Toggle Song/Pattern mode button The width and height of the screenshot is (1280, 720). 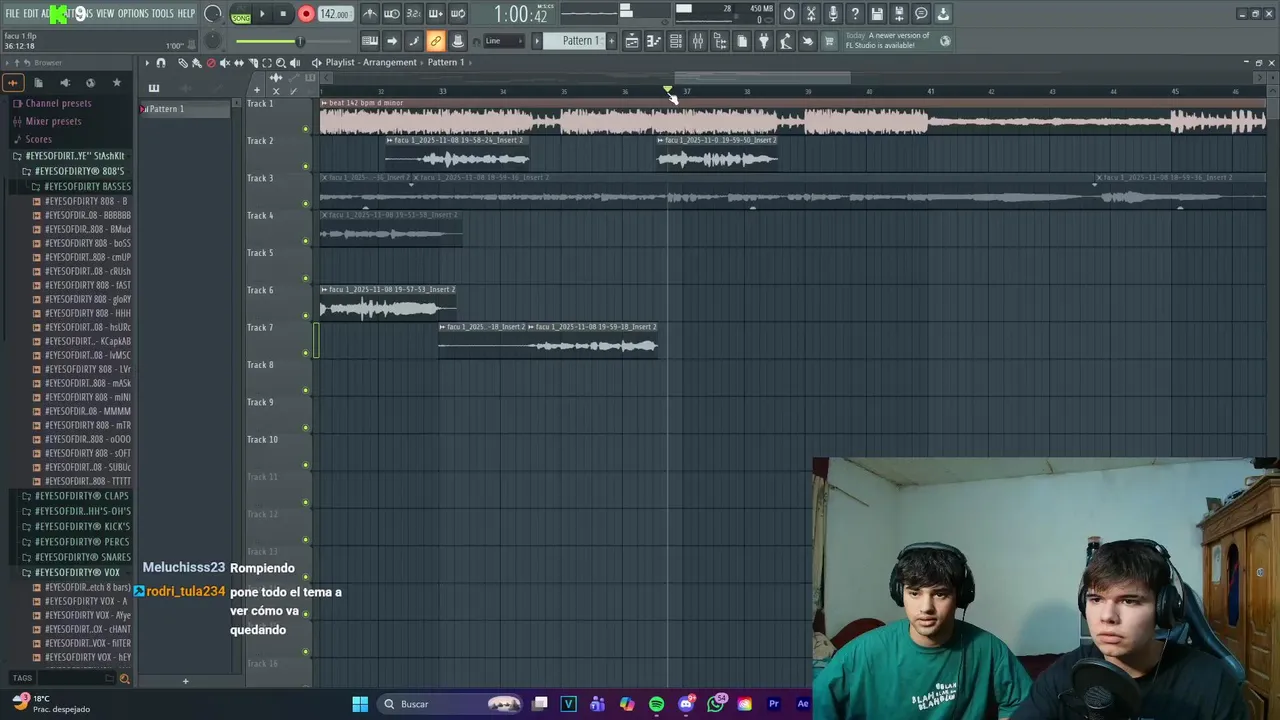click(x=241, y=15)
